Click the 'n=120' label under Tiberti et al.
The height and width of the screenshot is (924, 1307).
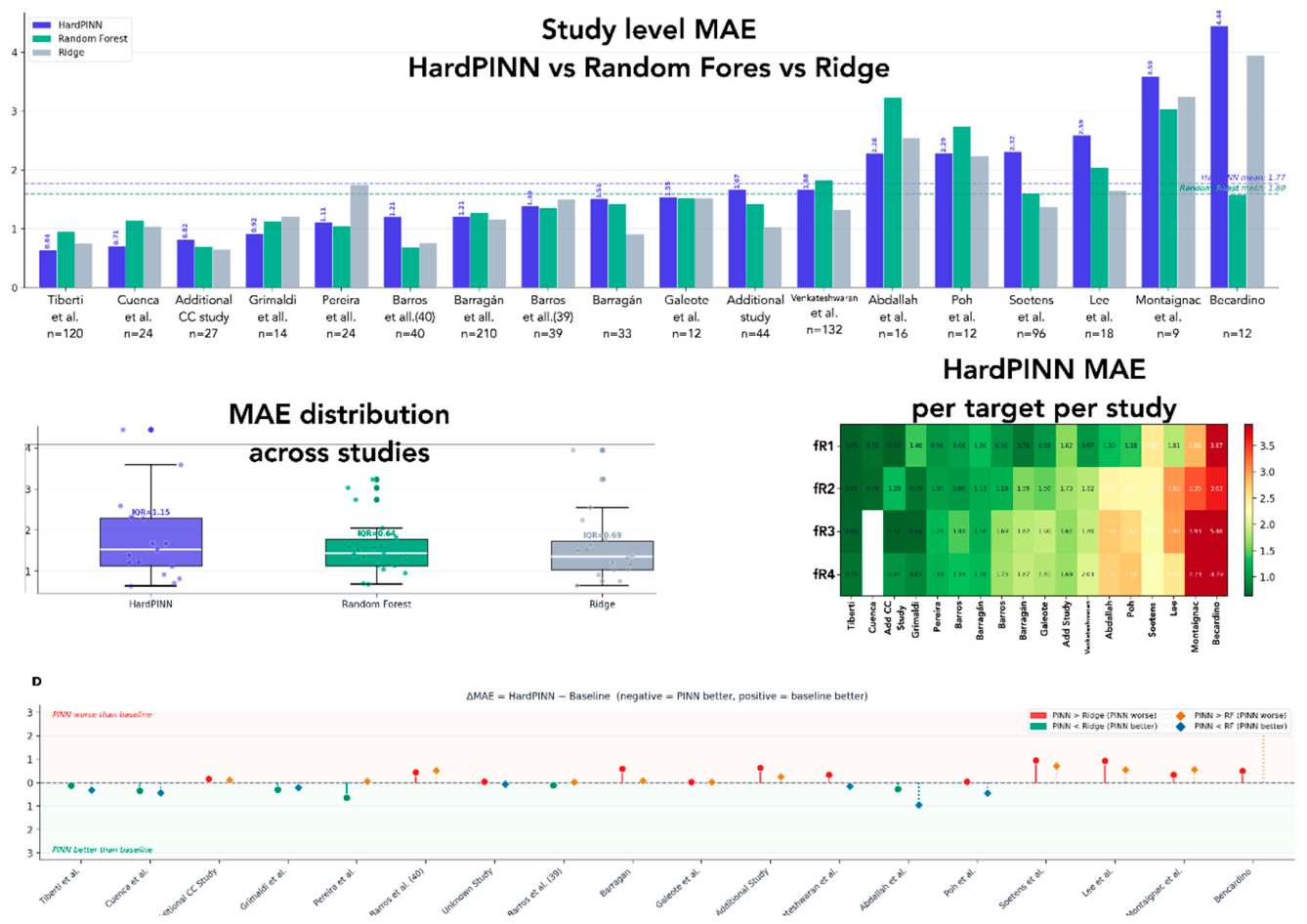click(x=64, y=333)
